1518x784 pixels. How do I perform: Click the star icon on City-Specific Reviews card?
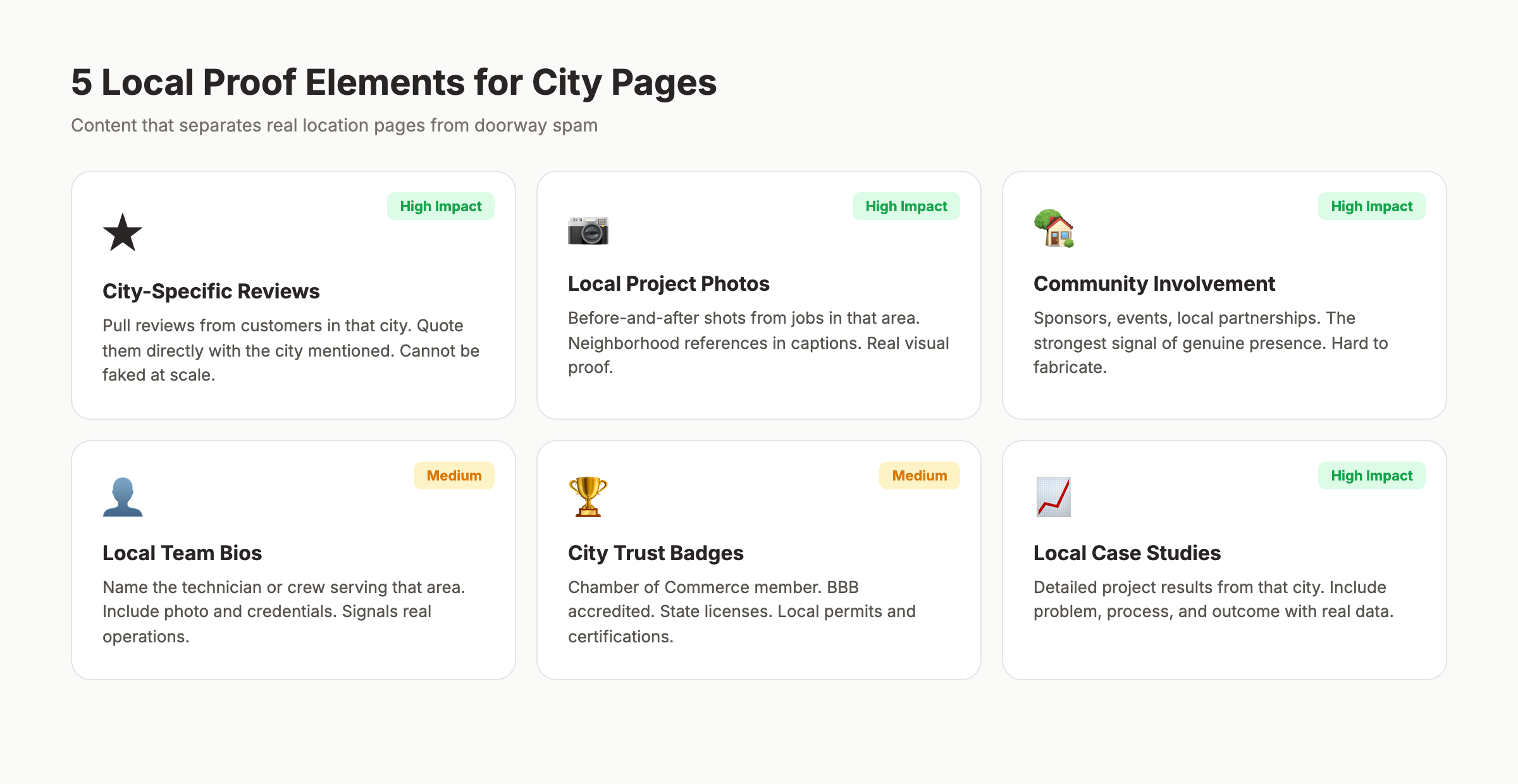tap(122, 233)
